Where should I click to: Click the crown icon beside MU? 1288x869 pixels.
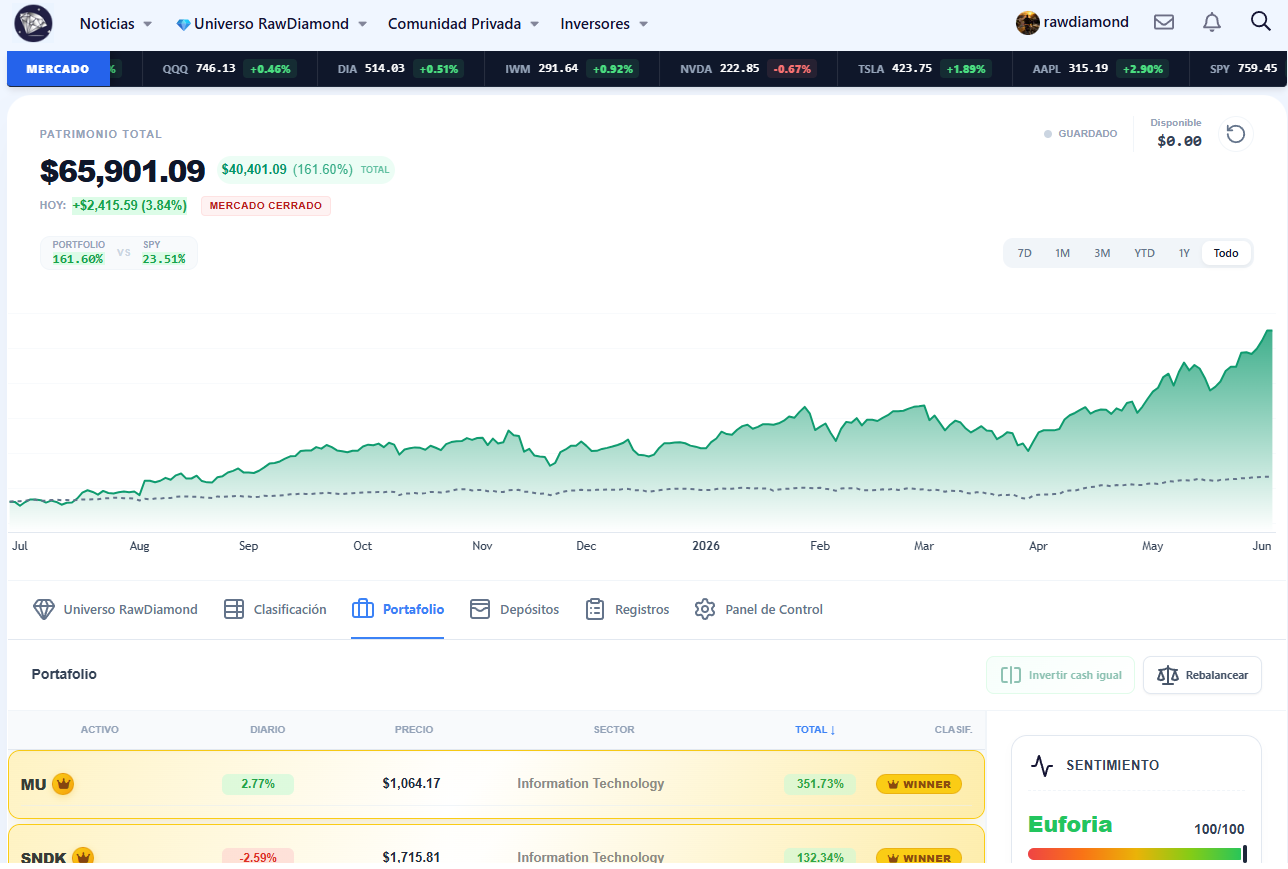click(x=63, y=784)
